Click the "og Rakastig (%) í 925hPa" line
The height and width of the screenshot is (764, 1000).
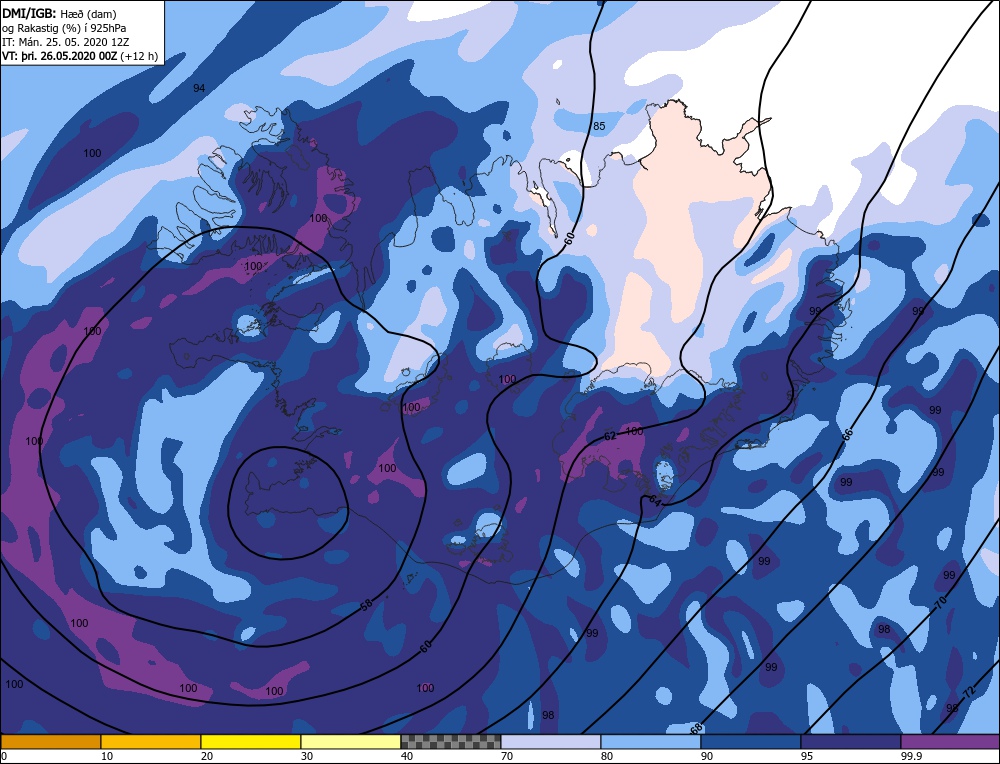click(64, 27)
